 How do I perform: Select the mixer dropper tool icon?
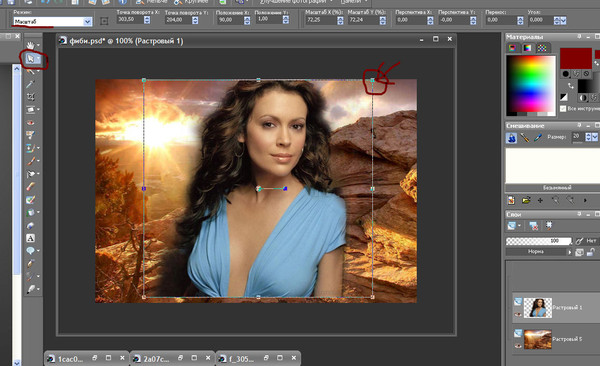538,137
